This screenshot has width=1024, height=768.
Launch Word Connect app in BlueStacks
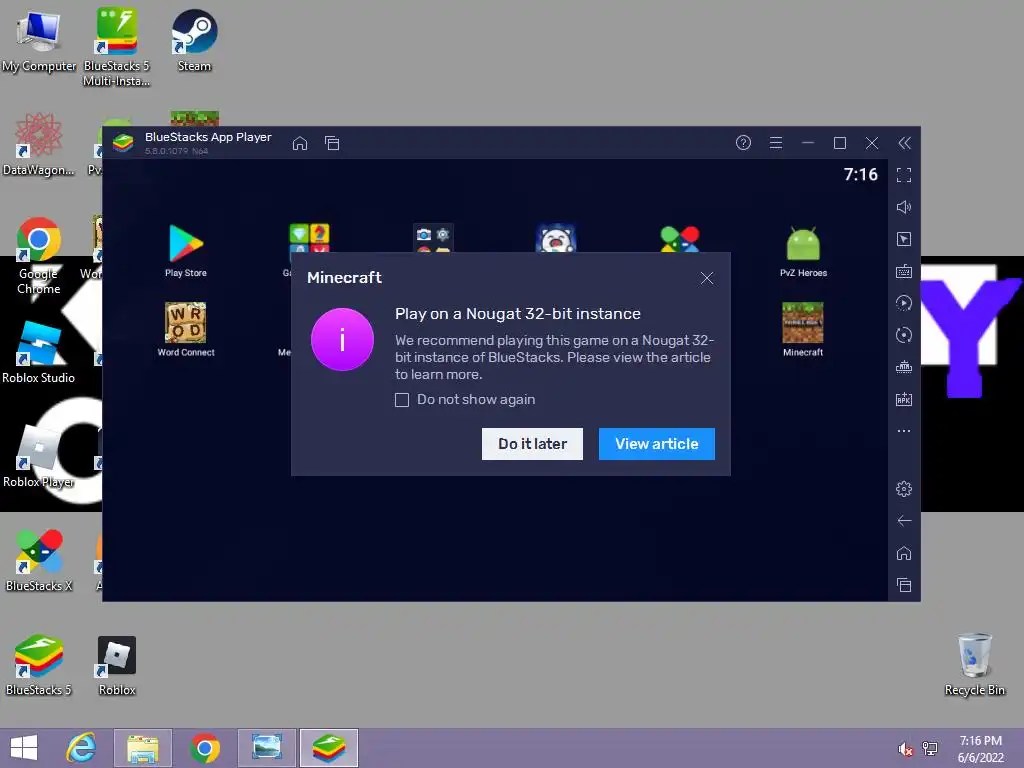click(185, 329)
